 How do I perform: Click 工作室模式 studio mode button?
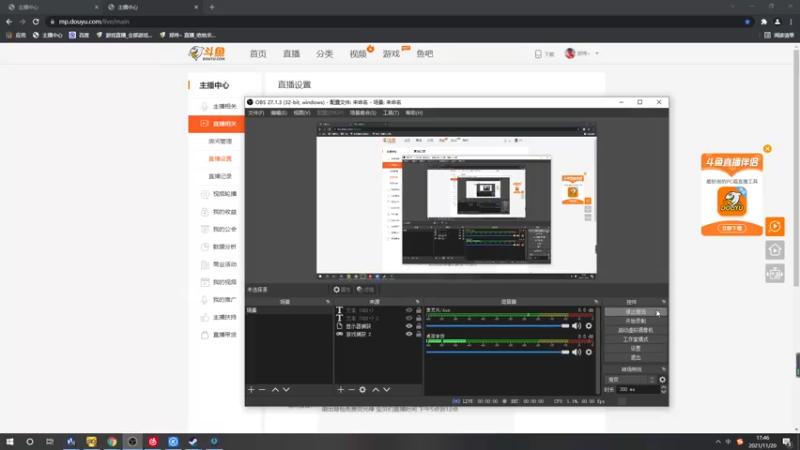[x=635, y=339]
